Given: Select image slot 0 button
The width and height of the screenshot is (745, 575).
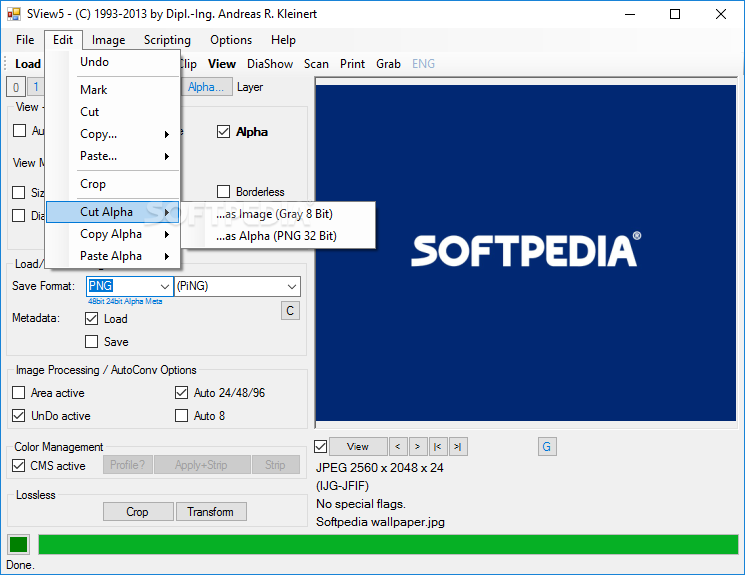Looking at the screenshot, I should point(16,87).
